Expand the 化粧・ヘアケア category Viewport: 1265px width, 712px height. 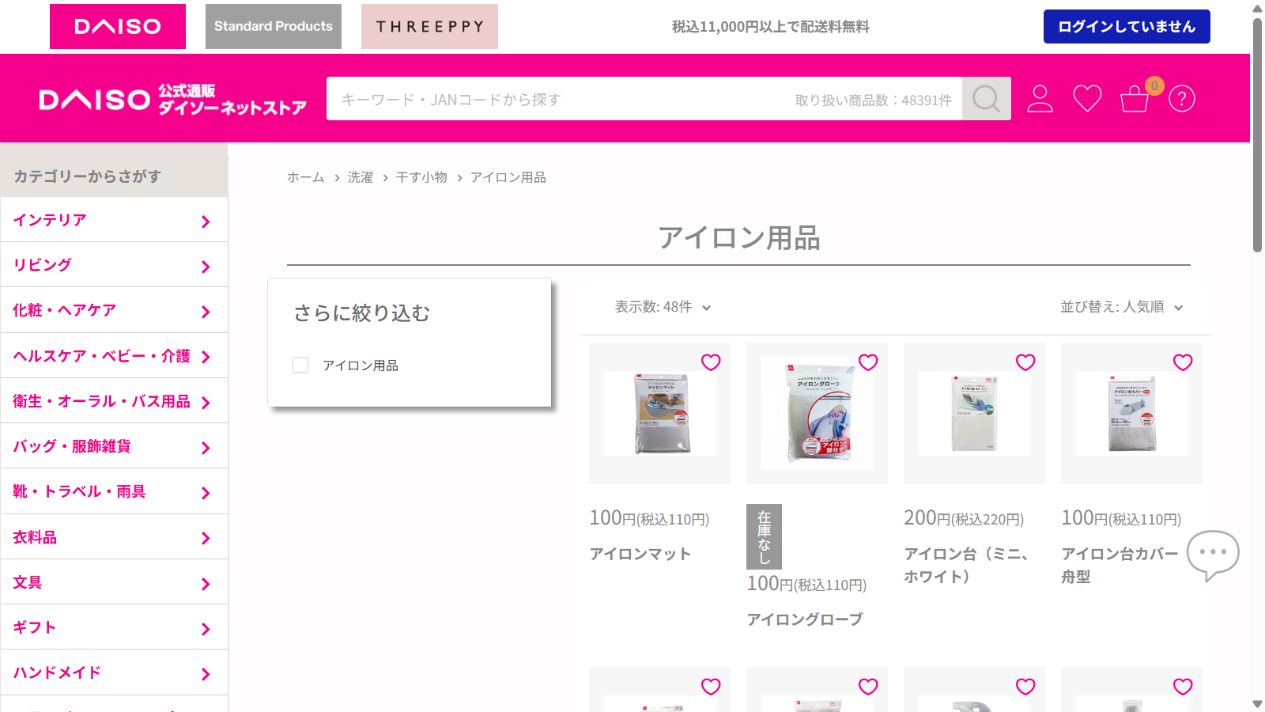(114, 310)
